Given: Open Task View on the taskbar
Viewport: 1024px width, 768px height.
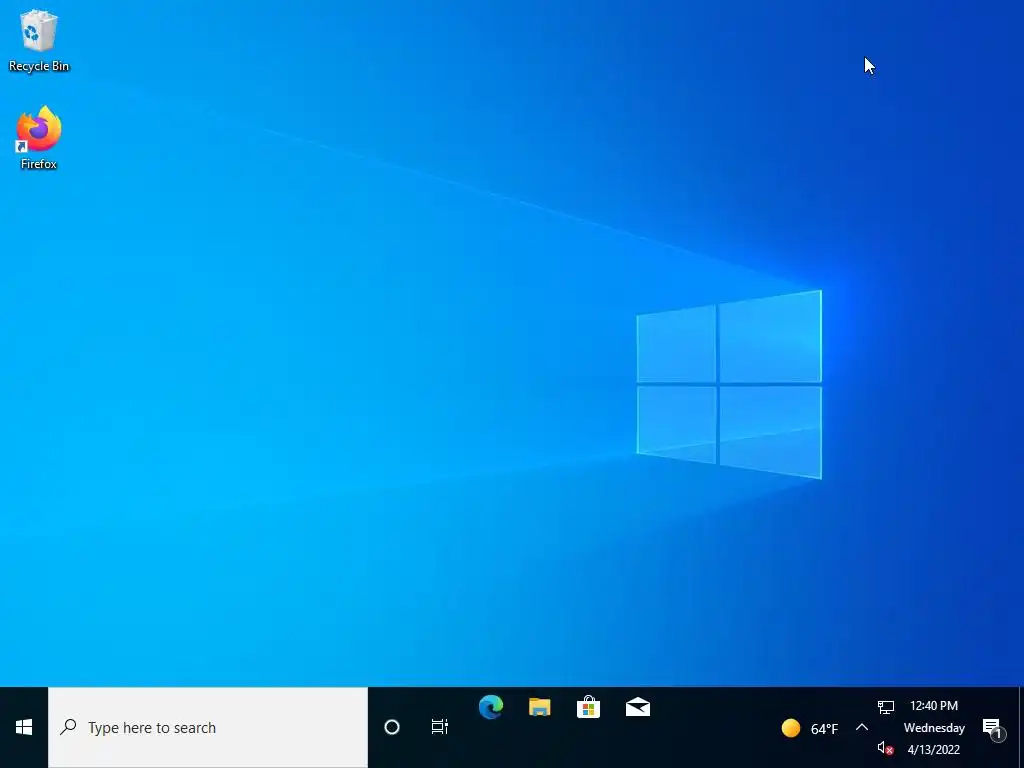Looking at the screenshot, I should click(x=440, y=727).
